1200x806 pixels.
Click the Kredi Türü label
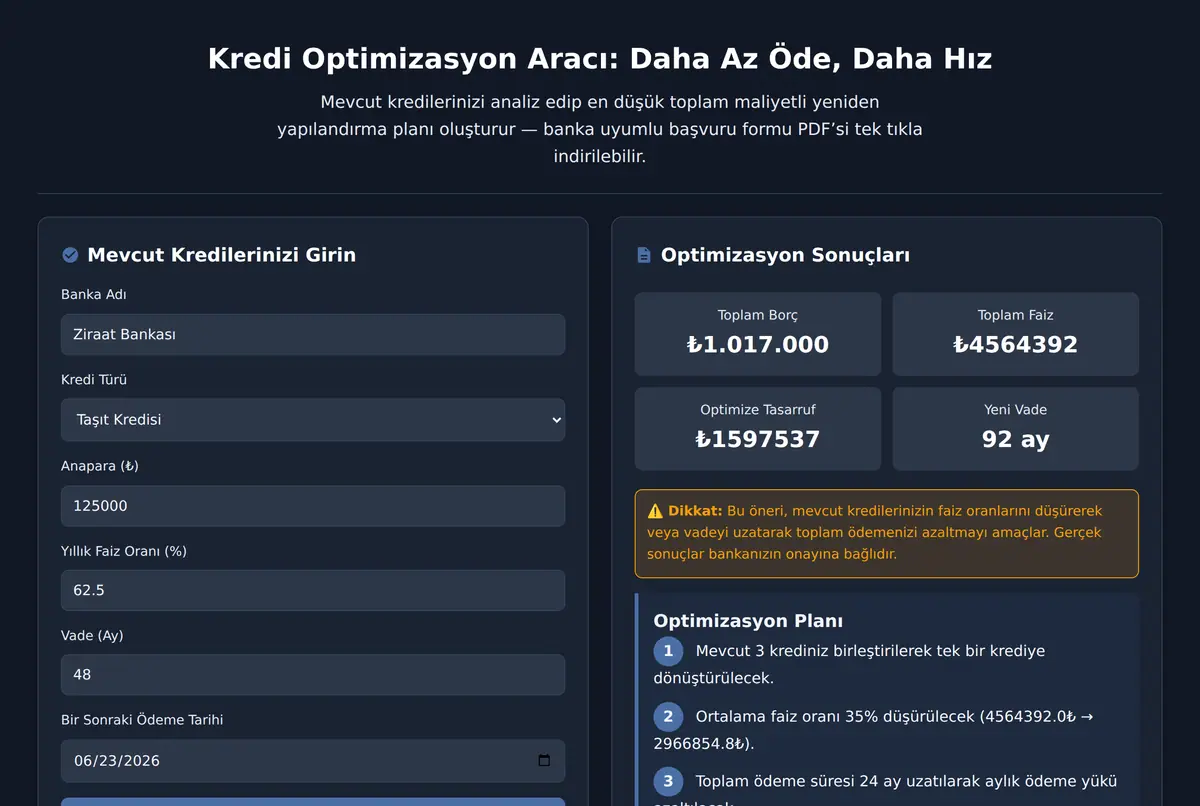(94, 380)
